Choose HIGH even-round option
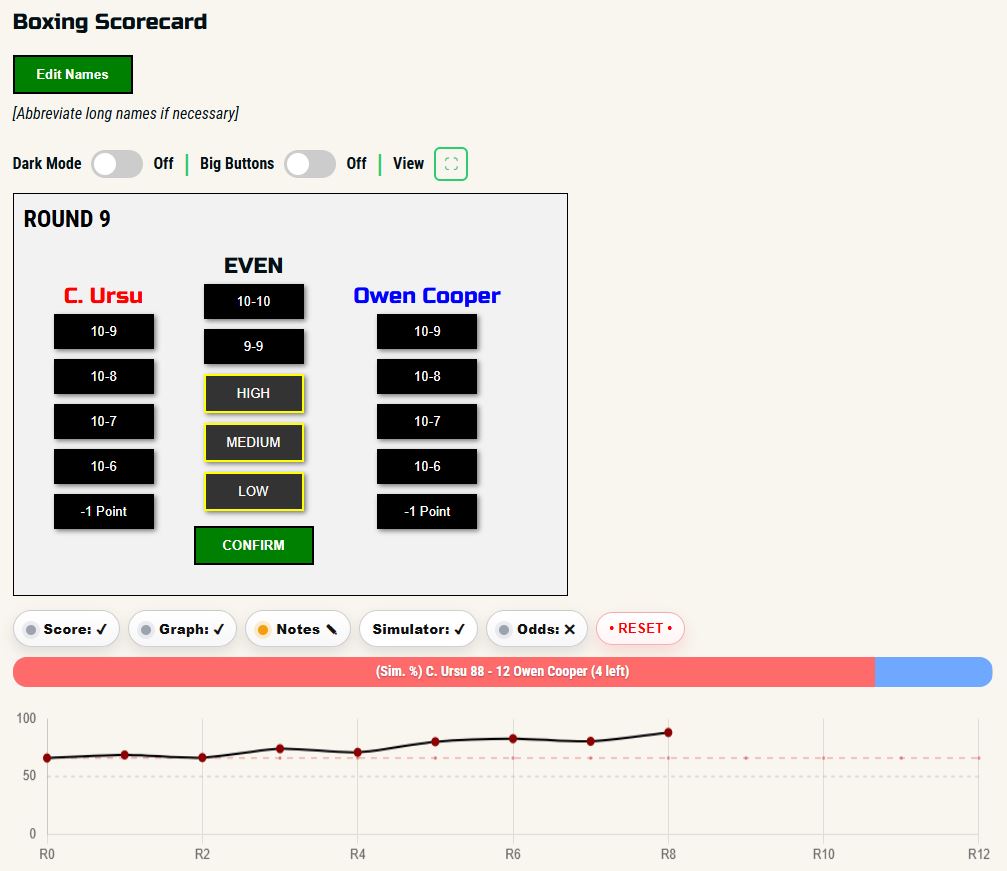Image resolution: width=1007 pixels, height=871 pixels. click(253, 393)
